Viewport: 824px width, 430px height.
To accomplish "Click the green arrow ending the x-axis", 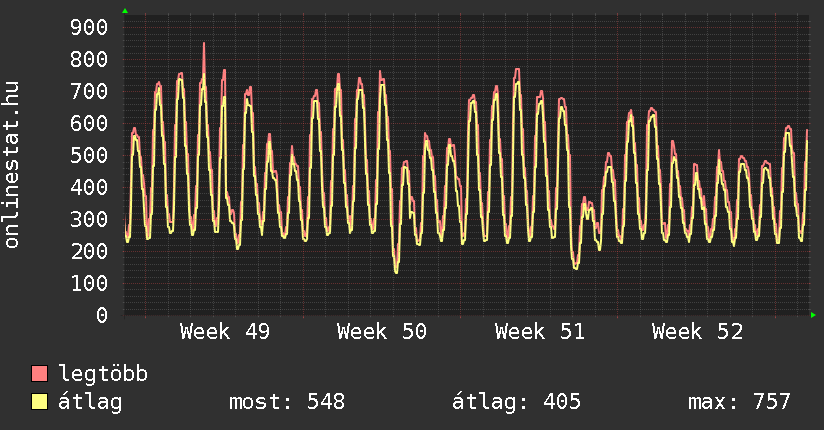I will [814, 315].
